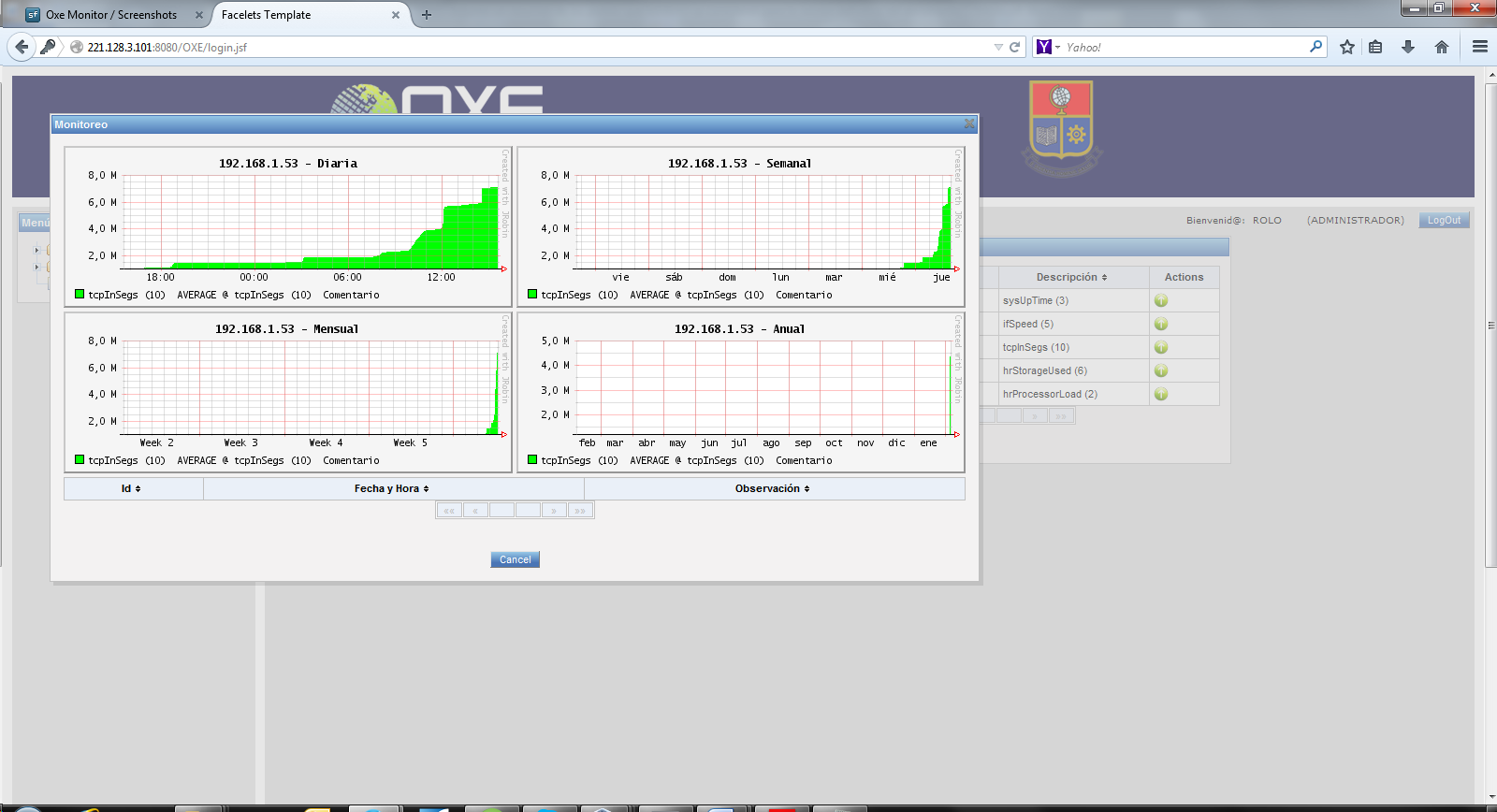The image size is (1497, 812).
Task: Select the sysUpTime (3) row text
Action: (x=1036, y=300)
